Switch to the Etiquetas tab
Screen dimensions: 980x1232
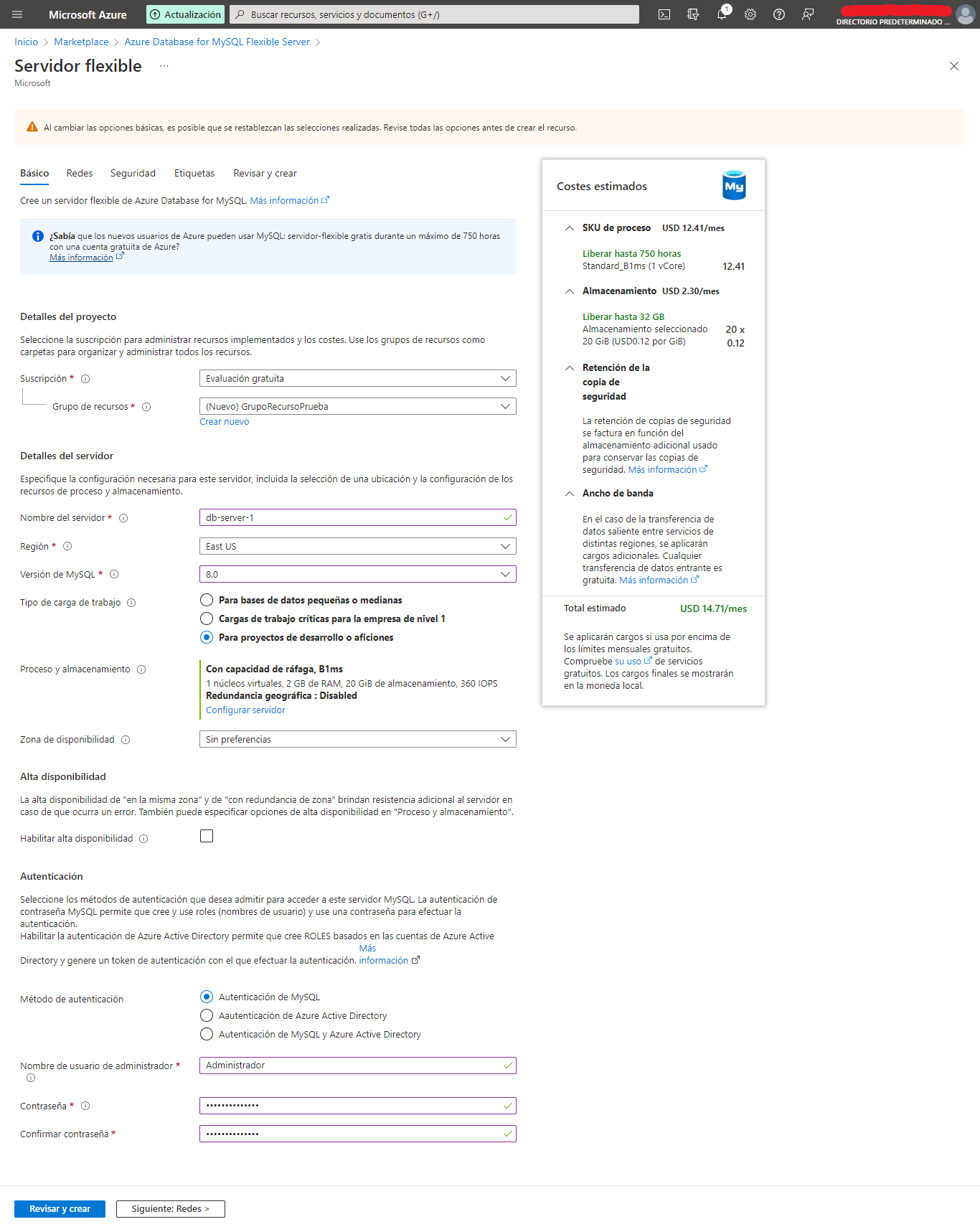pos(194,173)
